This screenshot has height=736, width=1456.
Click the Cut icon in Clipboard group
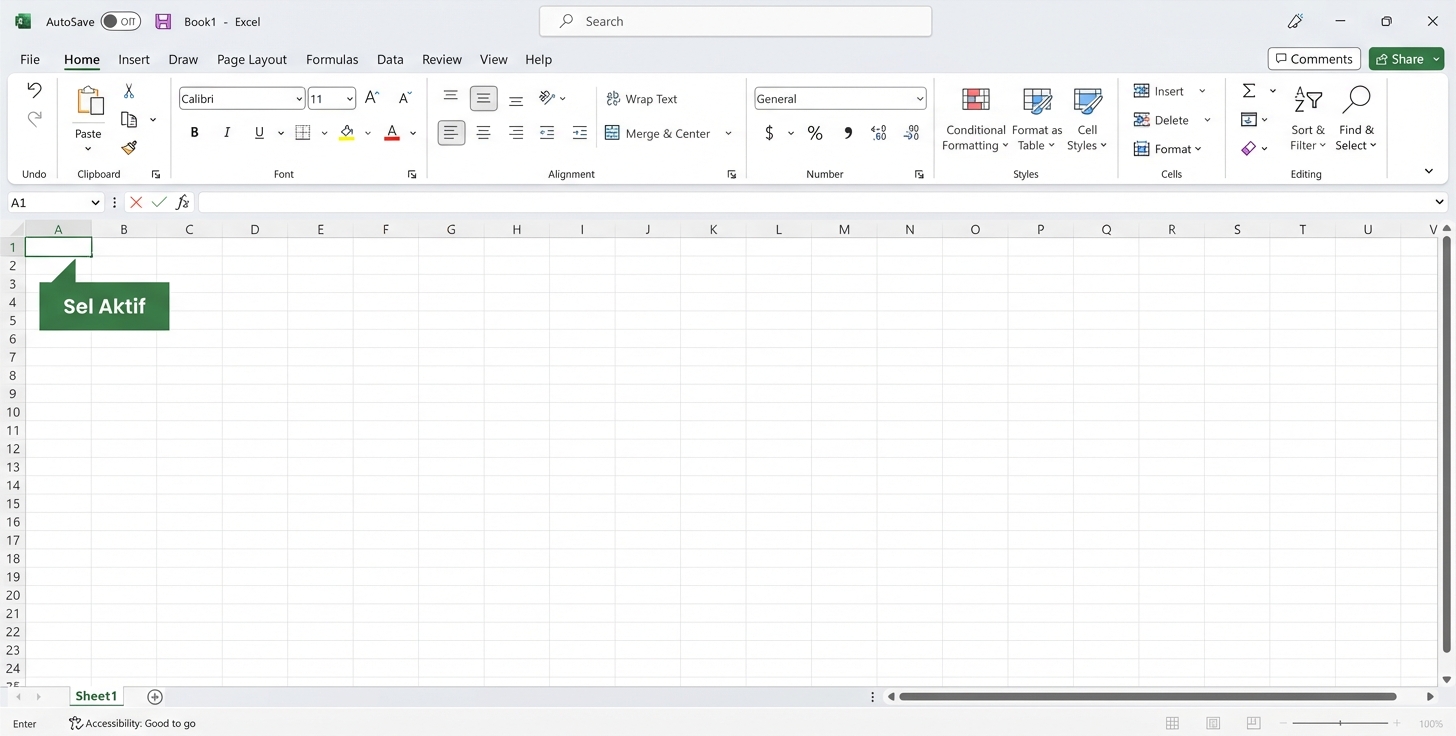pos(128,90)
